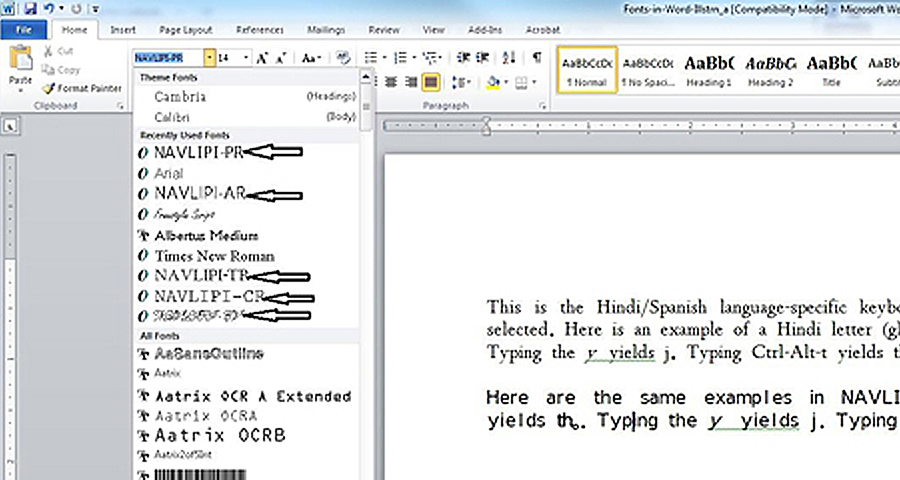This screenshot has width=900, height=480.
Task: Switch to the References tab
Action: click(x=259, y=30)
